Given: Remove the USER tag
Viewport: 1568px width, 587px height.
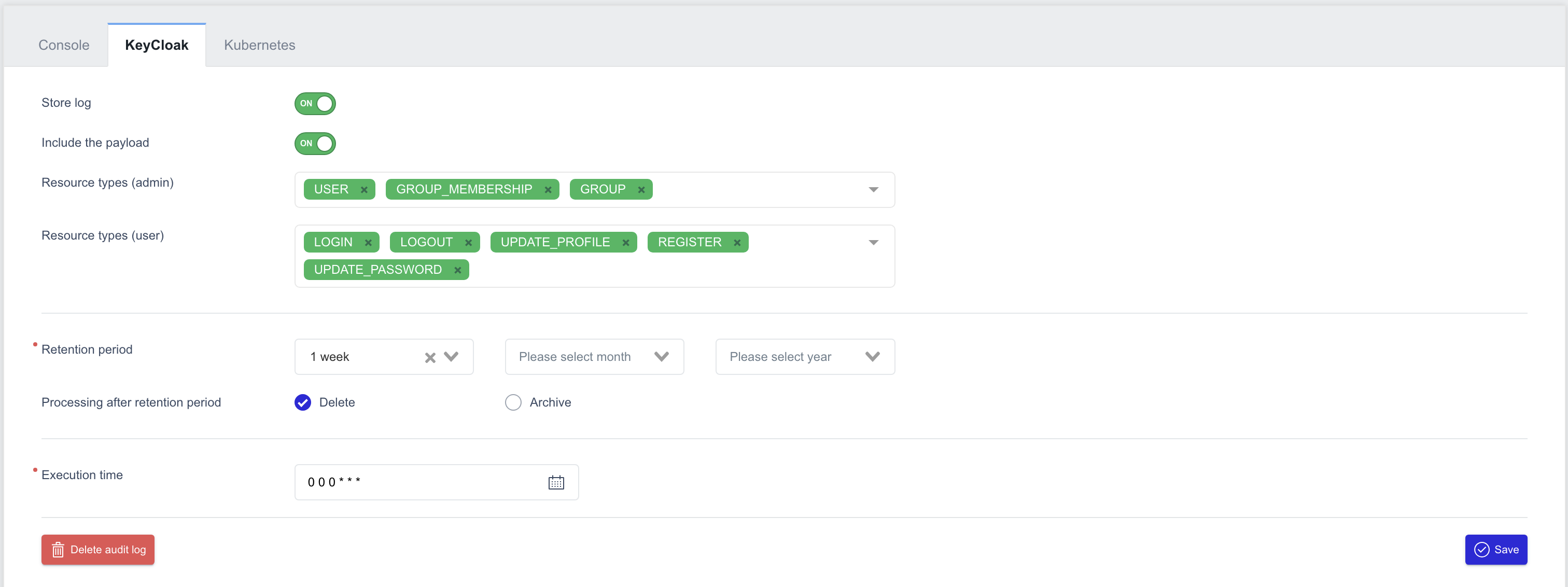Looking at the screenshot, I should tap(364, 190).
